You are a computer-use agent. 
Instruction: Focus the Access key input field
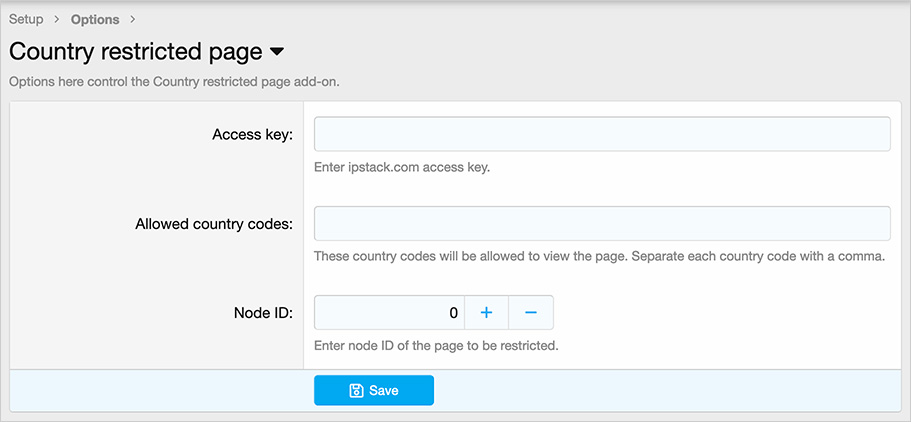pos(602,134)
